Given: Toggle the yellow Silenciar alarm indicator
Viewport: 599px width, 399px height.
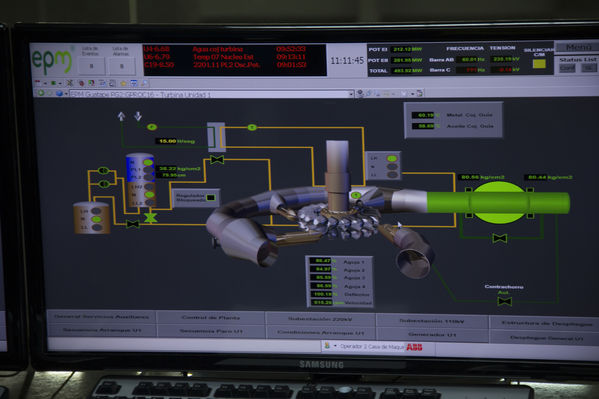Looking at the screenshot, I should pyautogui.click(x=539, y=64).
